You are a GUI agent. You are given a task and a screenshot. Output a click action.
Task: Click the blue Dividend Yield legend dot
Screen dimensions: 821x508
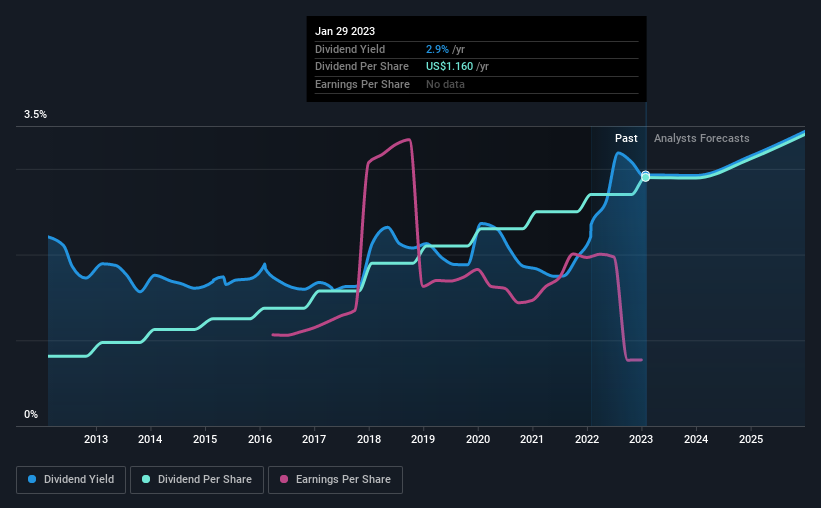point(32,479)
